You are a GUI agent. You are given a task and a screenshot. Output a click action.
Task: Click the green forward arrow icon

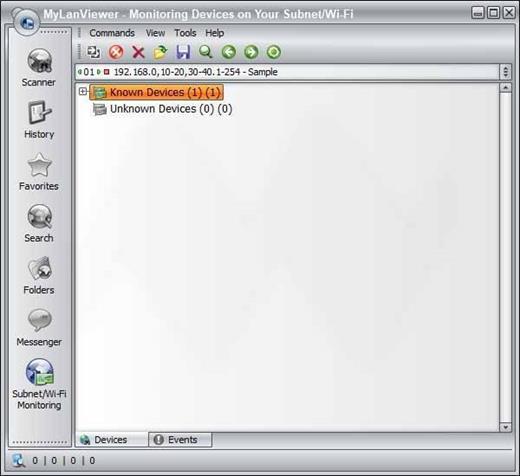tap(251, 52)
